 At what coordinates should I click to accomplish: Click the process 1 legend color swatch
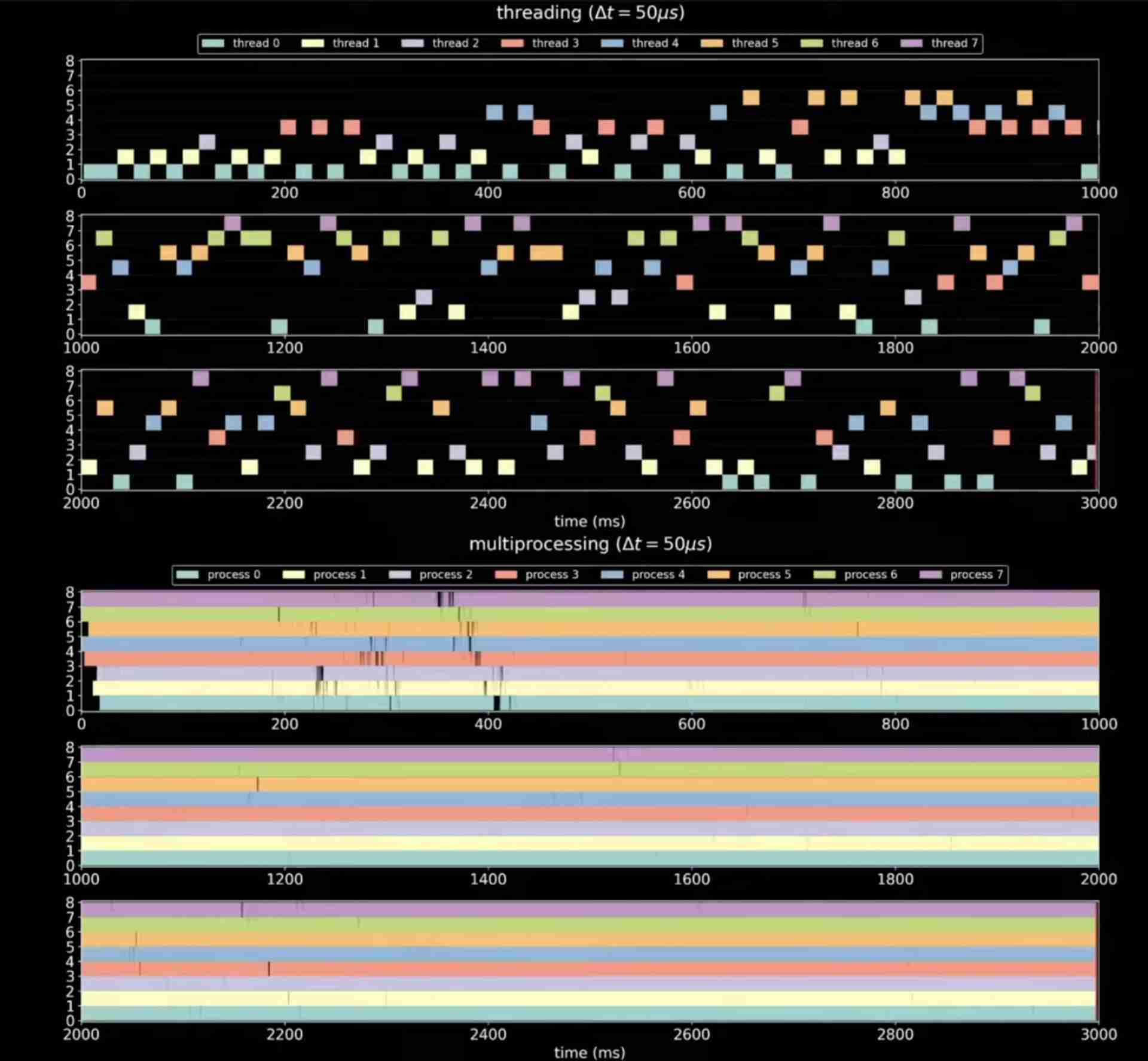[x=294, y=575]
